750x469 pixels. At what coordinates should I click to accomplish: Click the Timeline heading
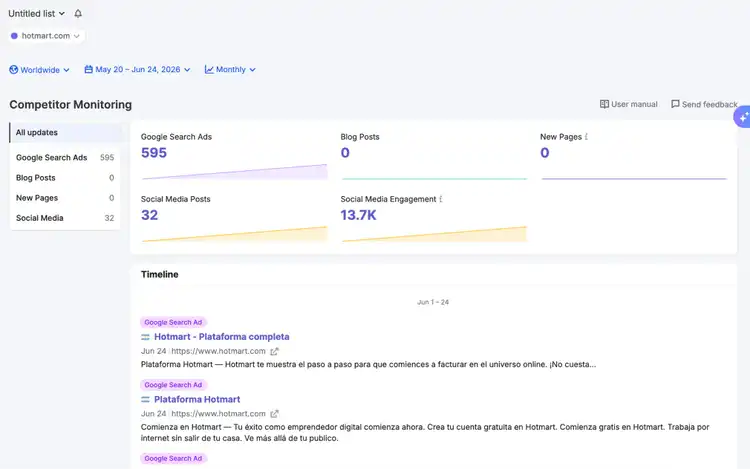click(x=159, y=274)
